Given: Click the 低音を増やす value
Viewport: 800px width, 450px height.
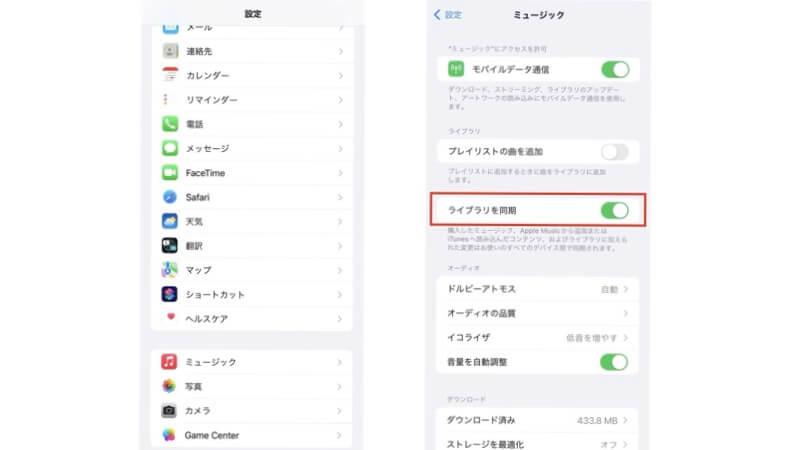Looking at the screenshot, I should (x=591, y=338).
